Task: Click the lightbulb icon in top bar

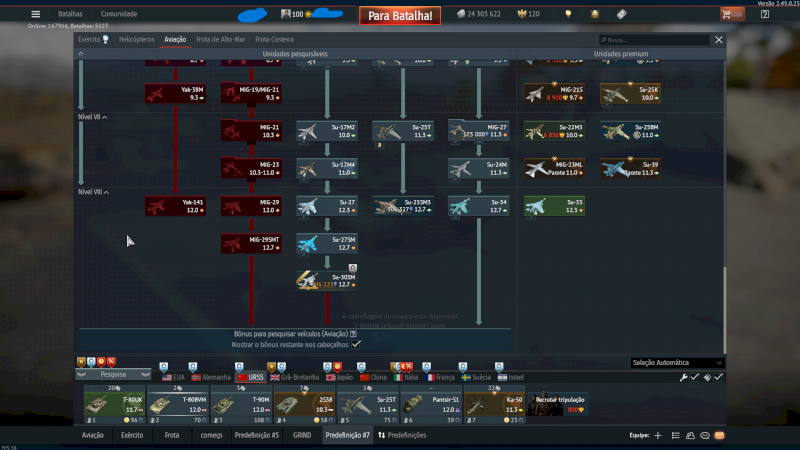Action: pos(568,14)
